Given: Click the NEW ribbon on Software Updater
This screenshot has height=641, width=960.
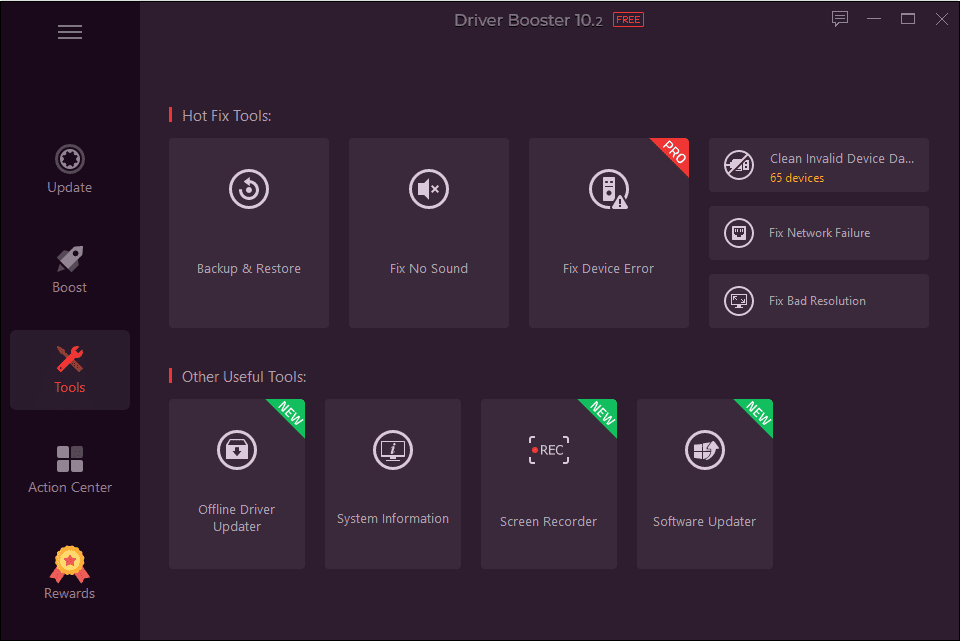Looking at the screenshot, I should [x=759, y=413].
